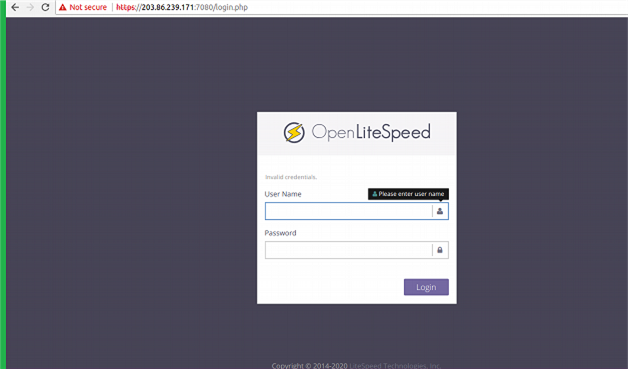Click the Copyright © 2014-2020 text

tap(309, 366)
